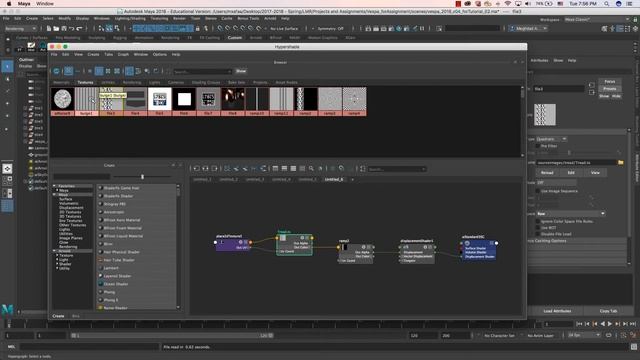Viewport: 640px width, 360px height.
Task: Click the volume icon in macOS menu bar
Action: click(528, 4)
